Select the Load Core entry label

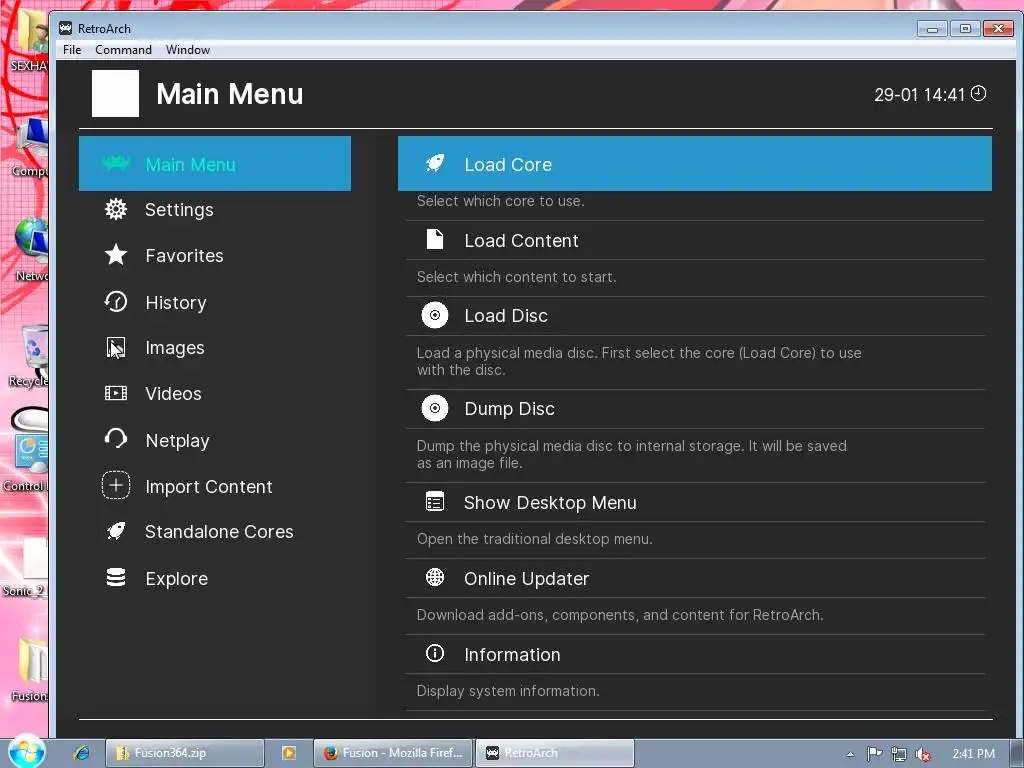tap(508, 165)
